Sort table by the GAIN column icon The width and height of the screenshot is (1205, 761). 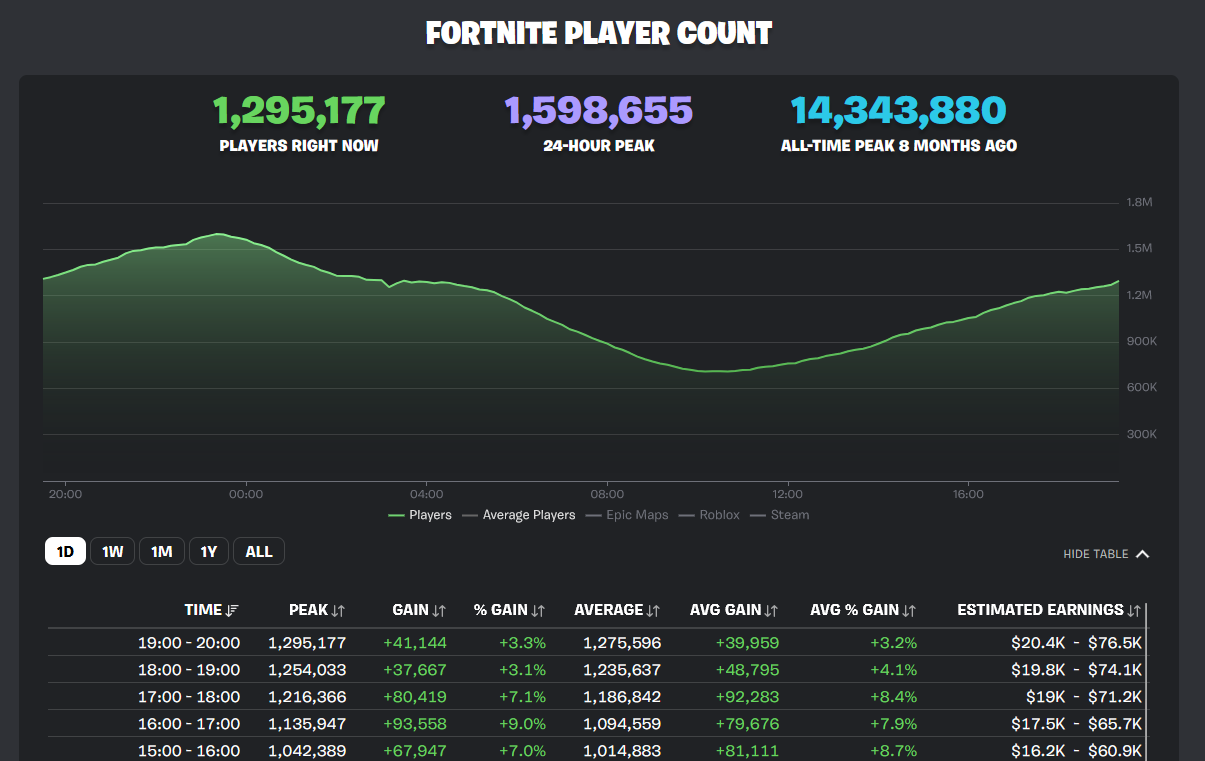pyautogui.click(x=439, y=610)
